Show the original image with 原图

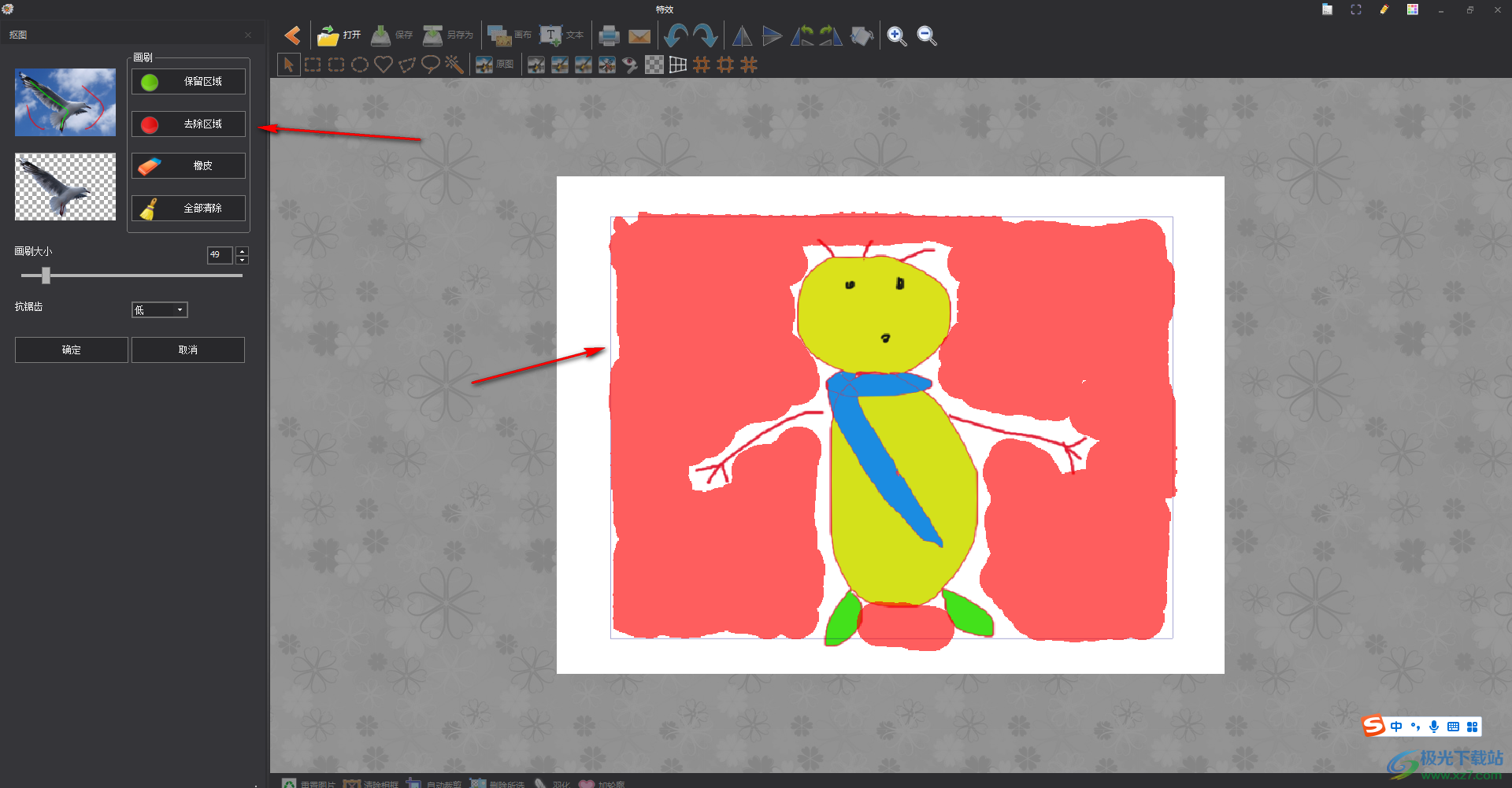(495, 65)
